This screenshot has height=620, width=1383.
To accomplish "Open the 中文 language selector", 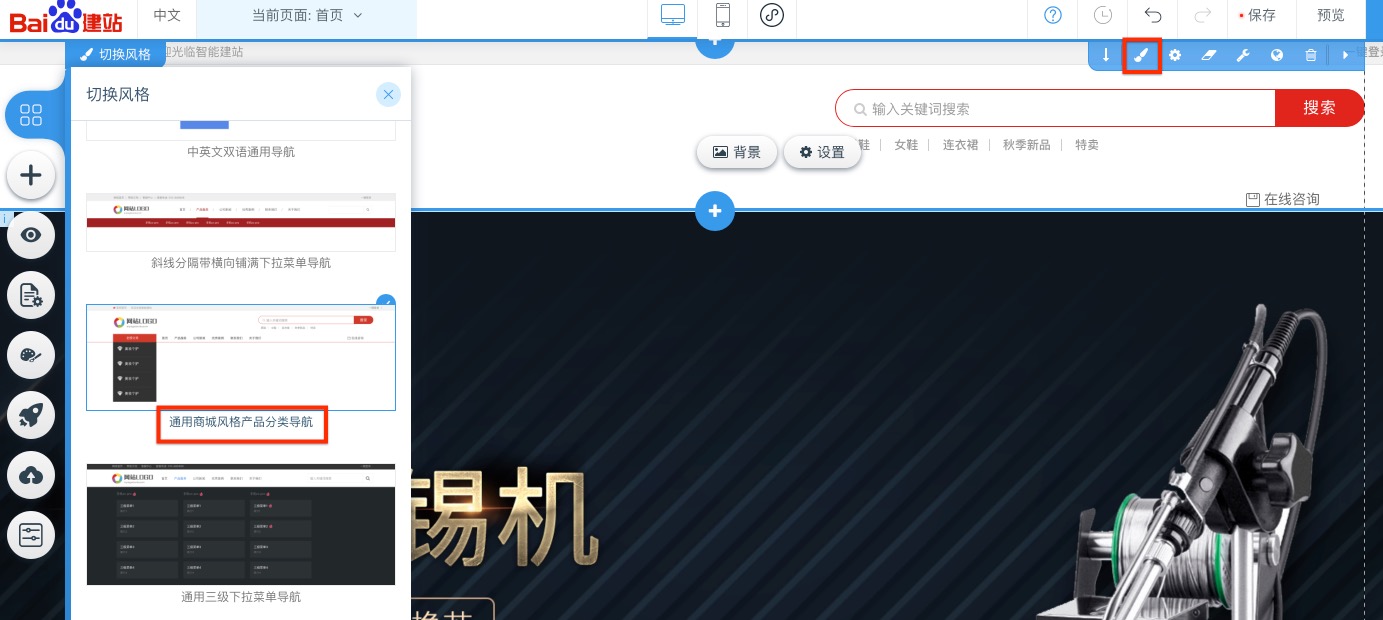I will coord(166,16).
